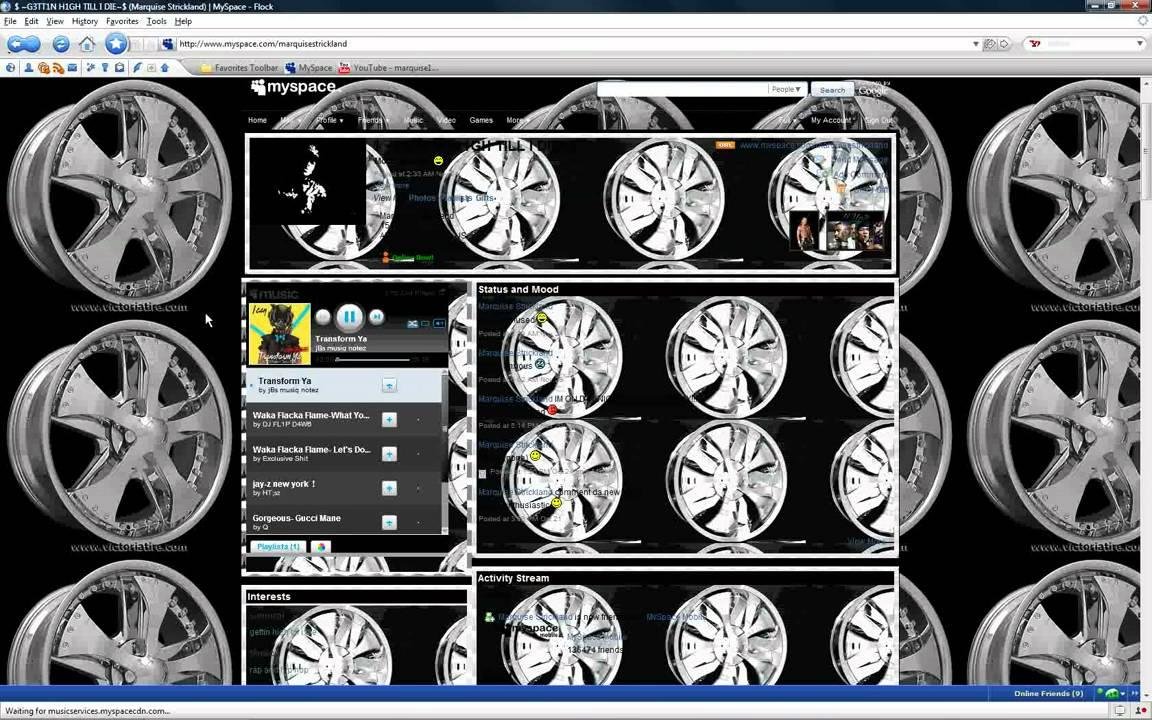Open the browser home page icon
Image resolution: width=1152 pixels, height=720 pixels.
point(87,44)
